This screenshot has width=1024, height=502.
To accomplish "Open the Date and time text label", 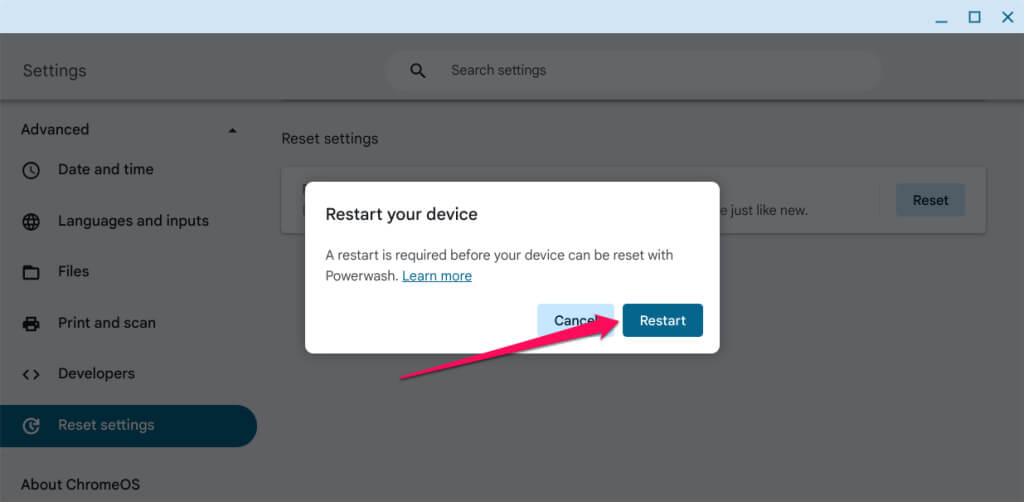I will (x=106, y=170).
